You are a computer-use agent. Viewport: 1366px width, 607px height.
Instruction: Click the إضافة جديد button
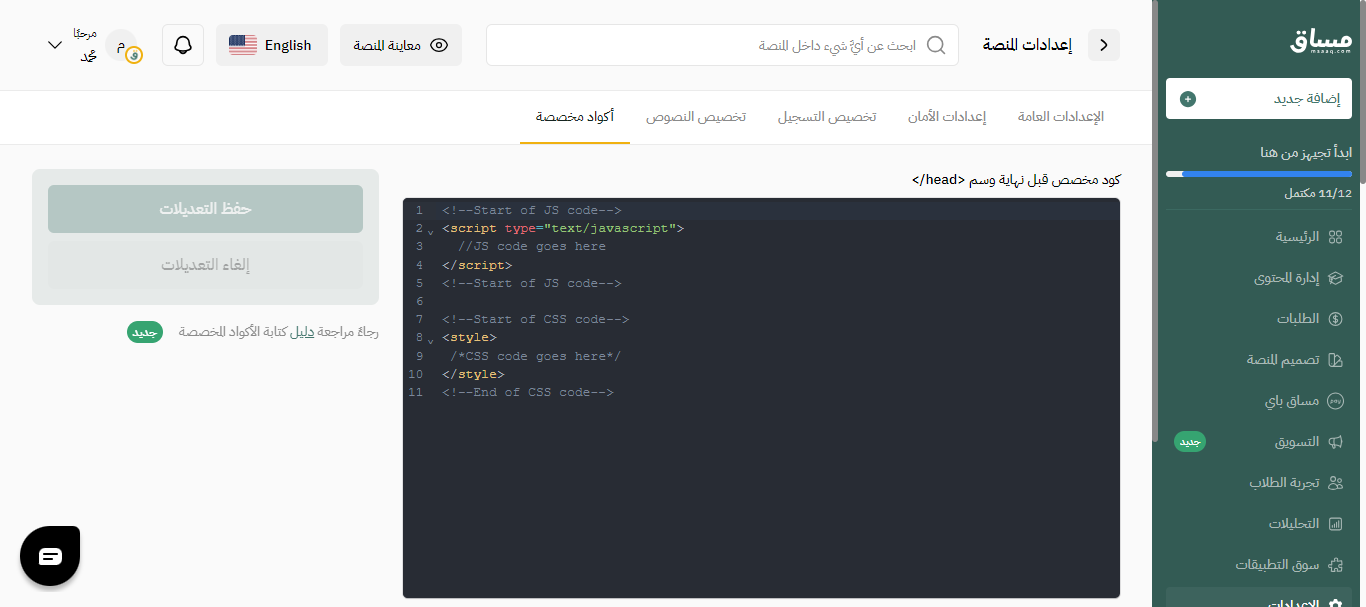1259,99
